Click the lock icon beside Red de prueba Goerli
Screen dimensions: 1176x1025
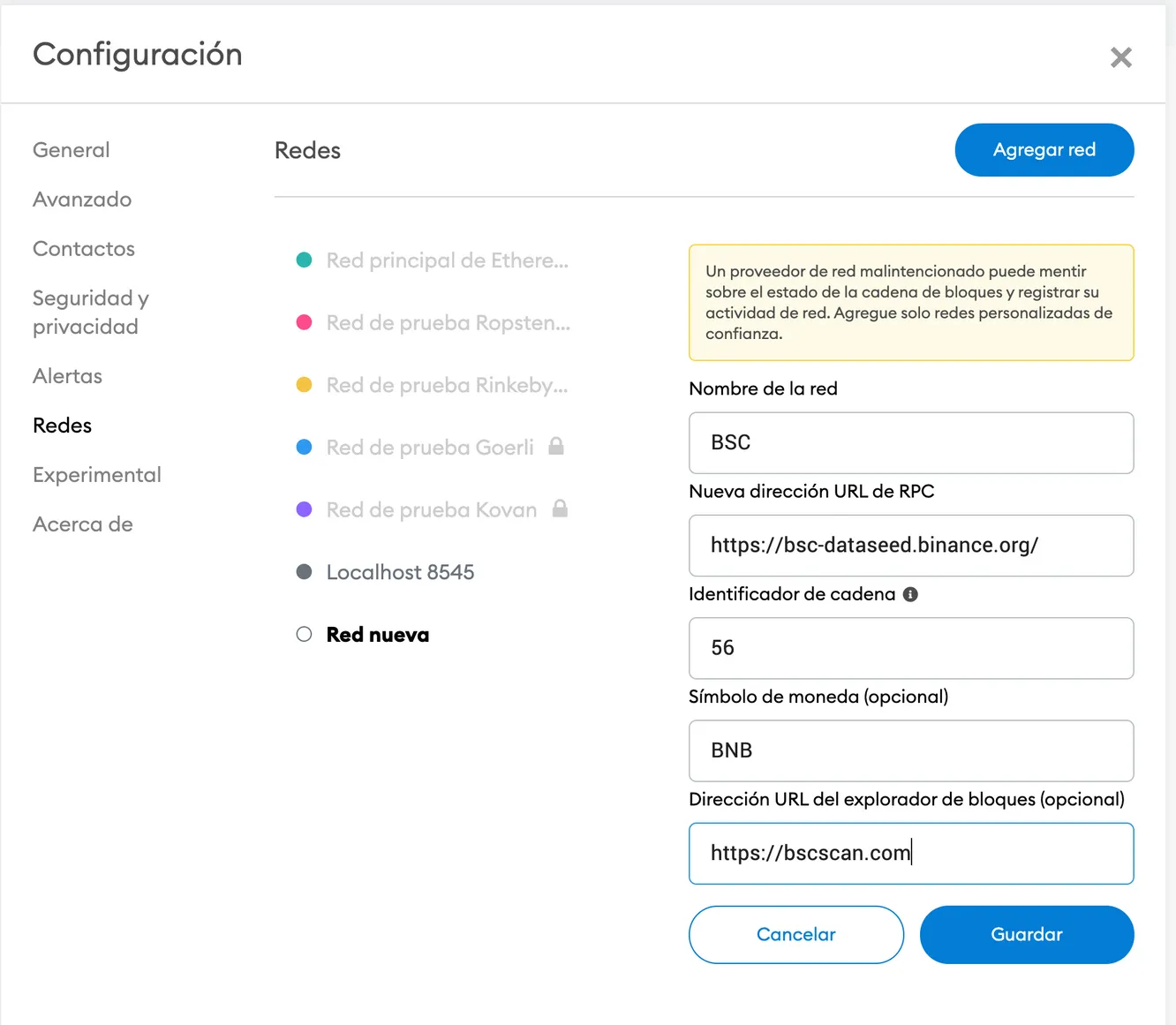click(556, 446)
